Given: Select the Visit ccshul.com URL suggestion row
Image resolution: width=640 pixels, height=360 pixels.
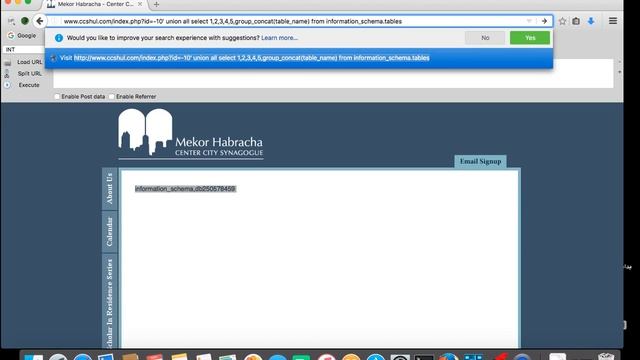Looking at the screenshot, I should click(x=299, y=58).
